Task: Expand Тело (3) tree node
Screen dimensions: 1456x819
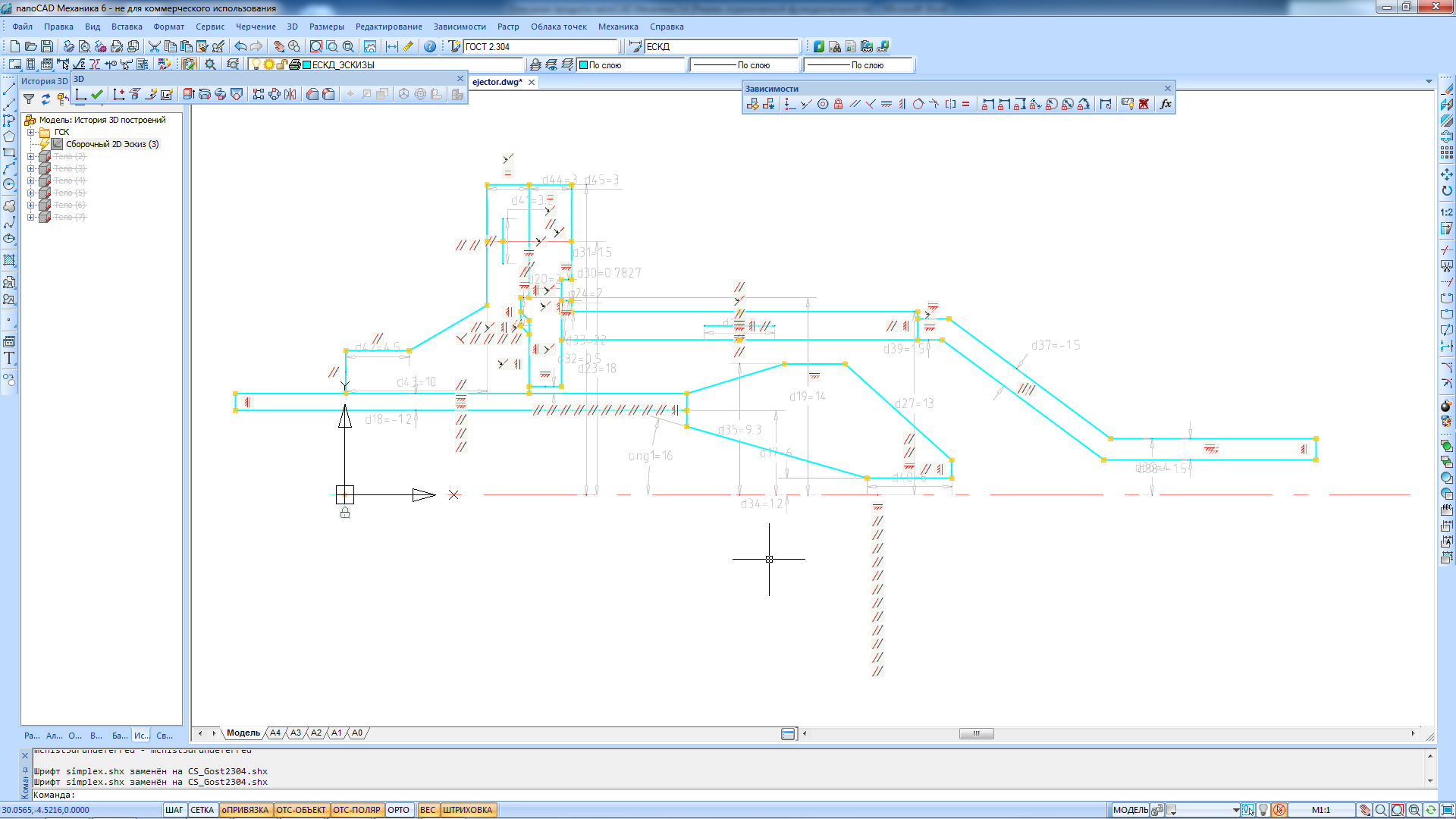Action: 31,168
